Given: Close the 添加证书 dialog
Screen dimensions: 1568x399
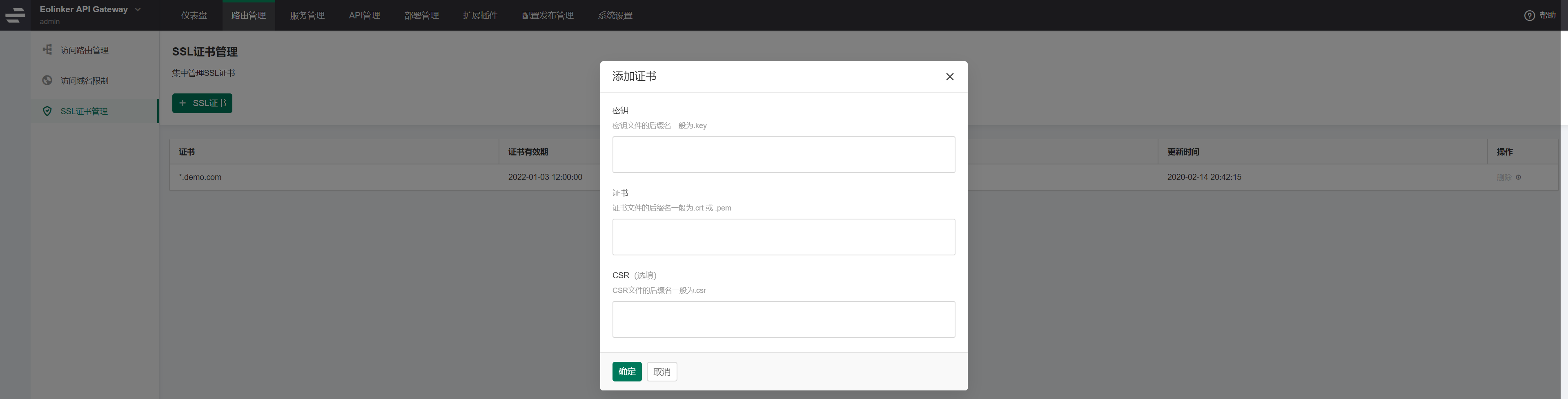Looking at the screenshot, I should click(x=949, y=77).
